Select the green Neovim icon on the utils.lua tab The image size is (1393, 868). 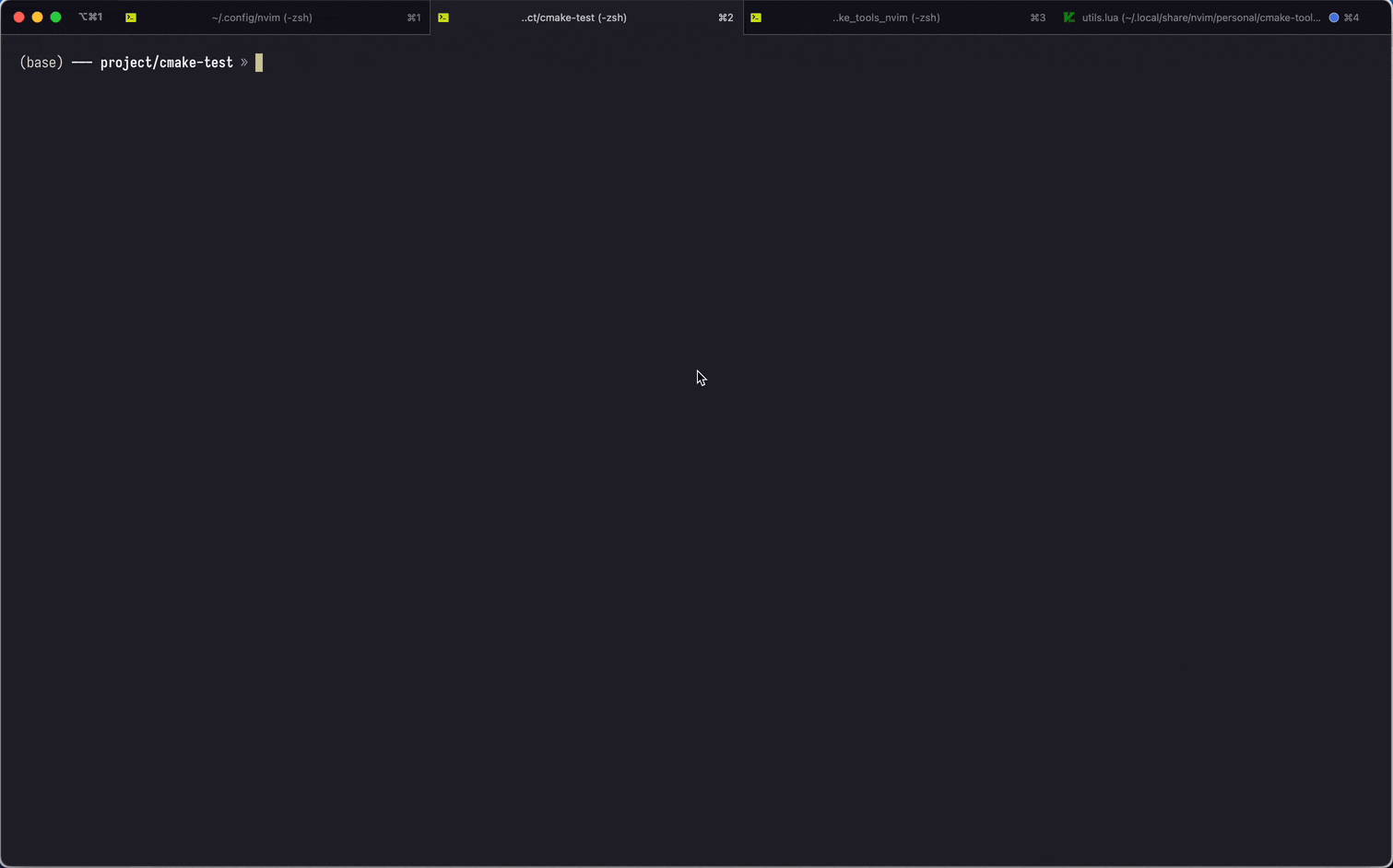[x=1068, y=17]
